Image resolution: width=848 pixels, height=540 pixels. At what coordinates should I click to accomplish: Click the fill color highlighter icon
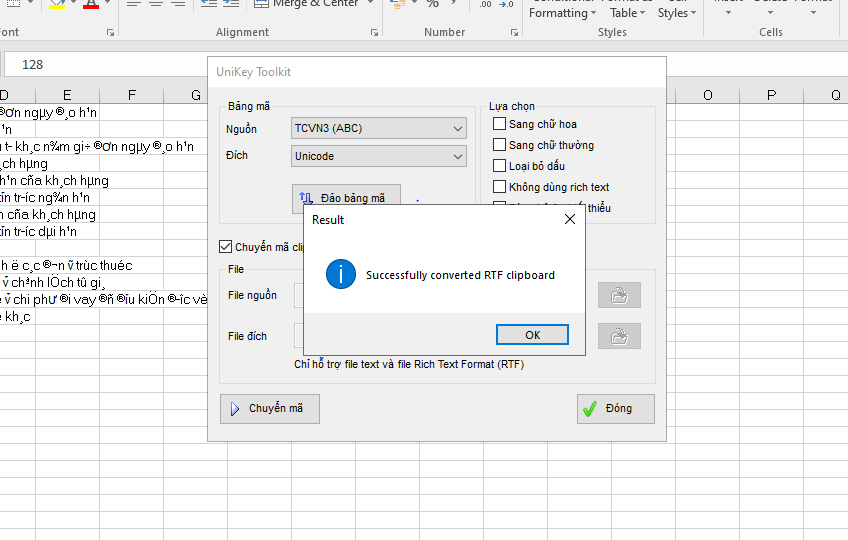pos(57,4)
